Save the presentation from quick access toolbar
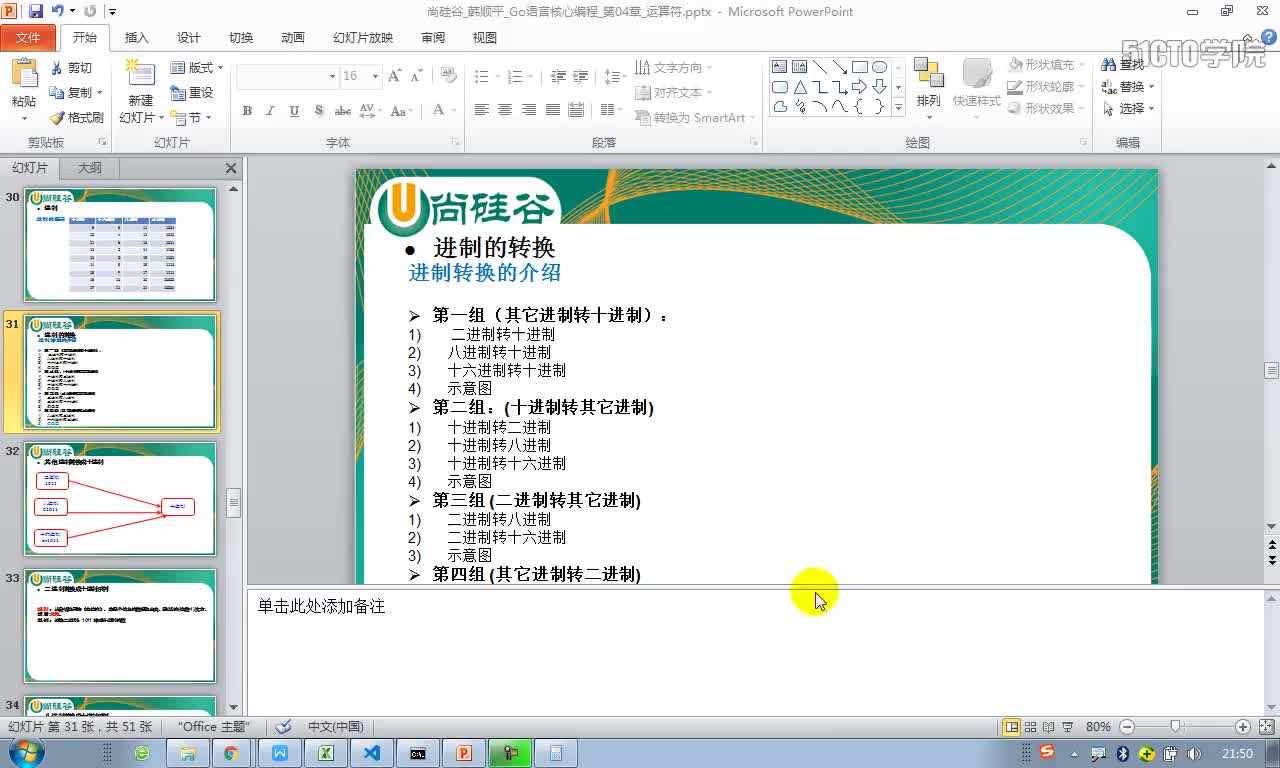 pos(35,11)
